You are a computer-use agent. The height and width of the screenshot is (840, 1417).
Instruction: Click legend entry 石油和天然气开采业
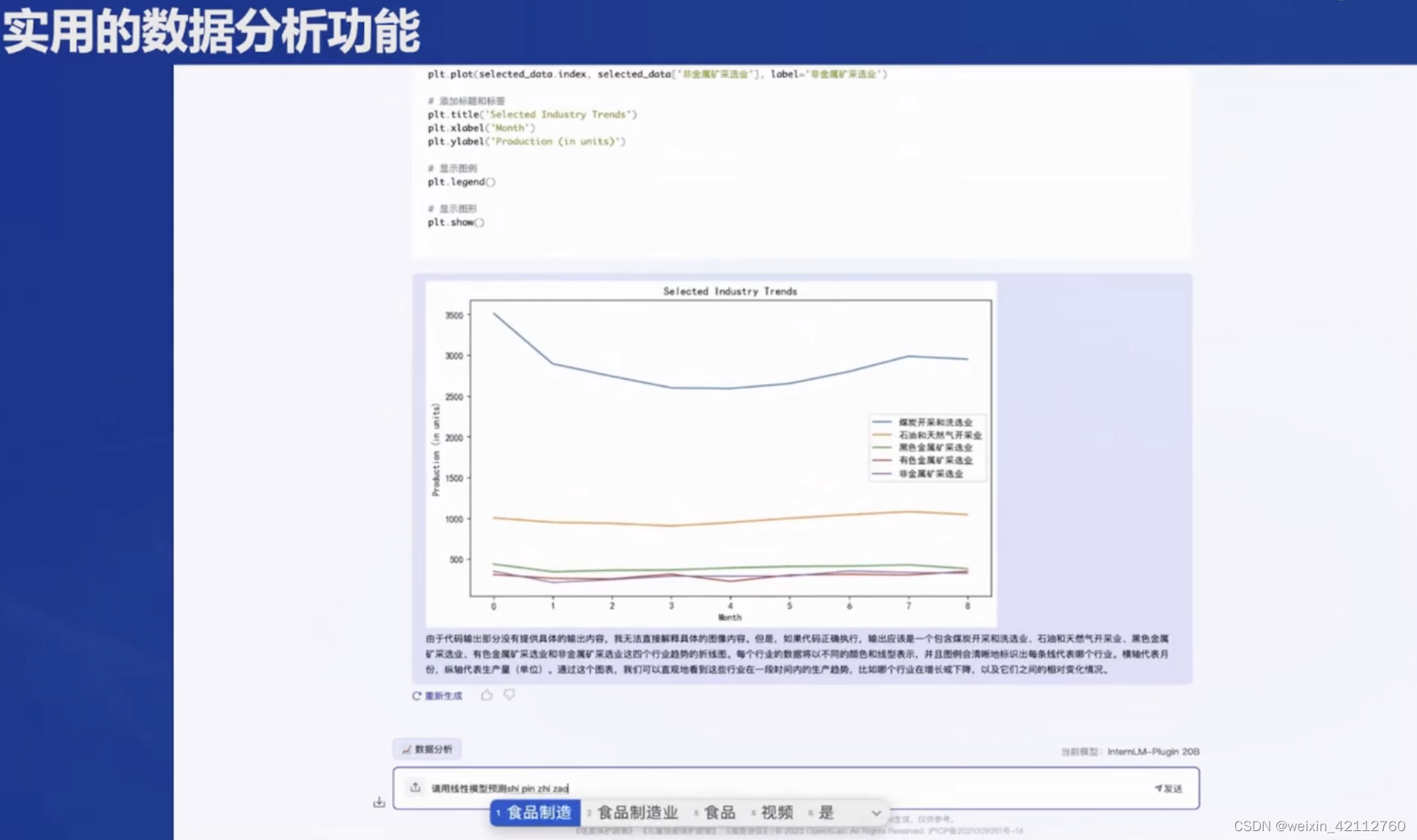click(926, 435)
